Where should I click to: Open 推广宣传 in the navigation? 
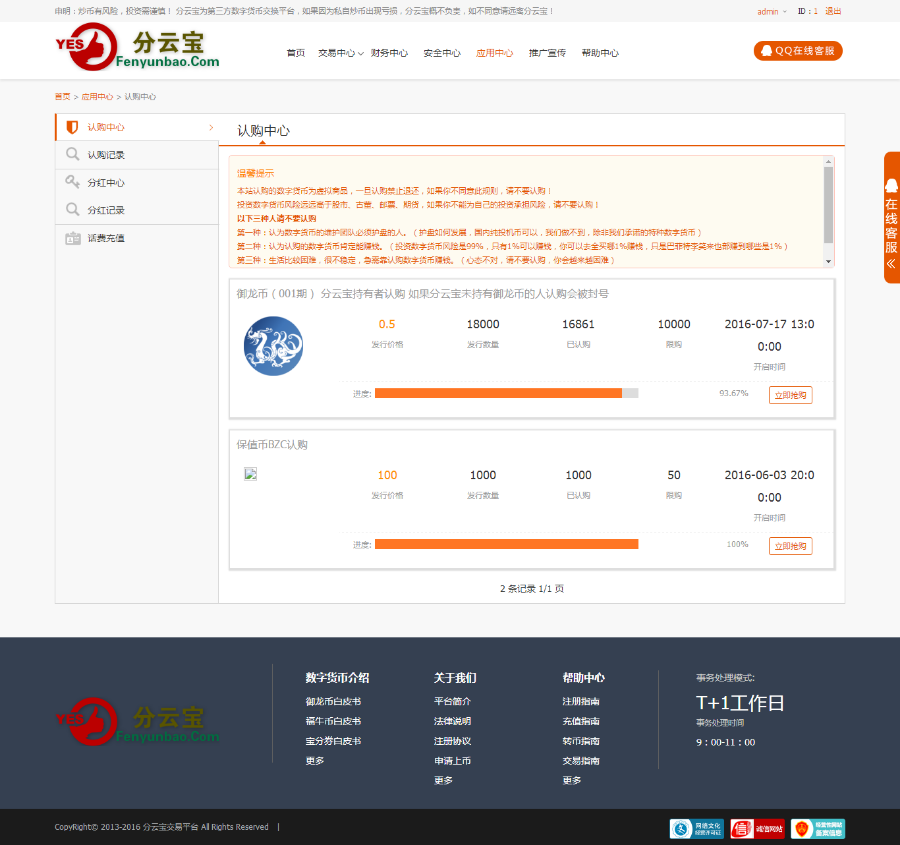click(x=547, y=53)
